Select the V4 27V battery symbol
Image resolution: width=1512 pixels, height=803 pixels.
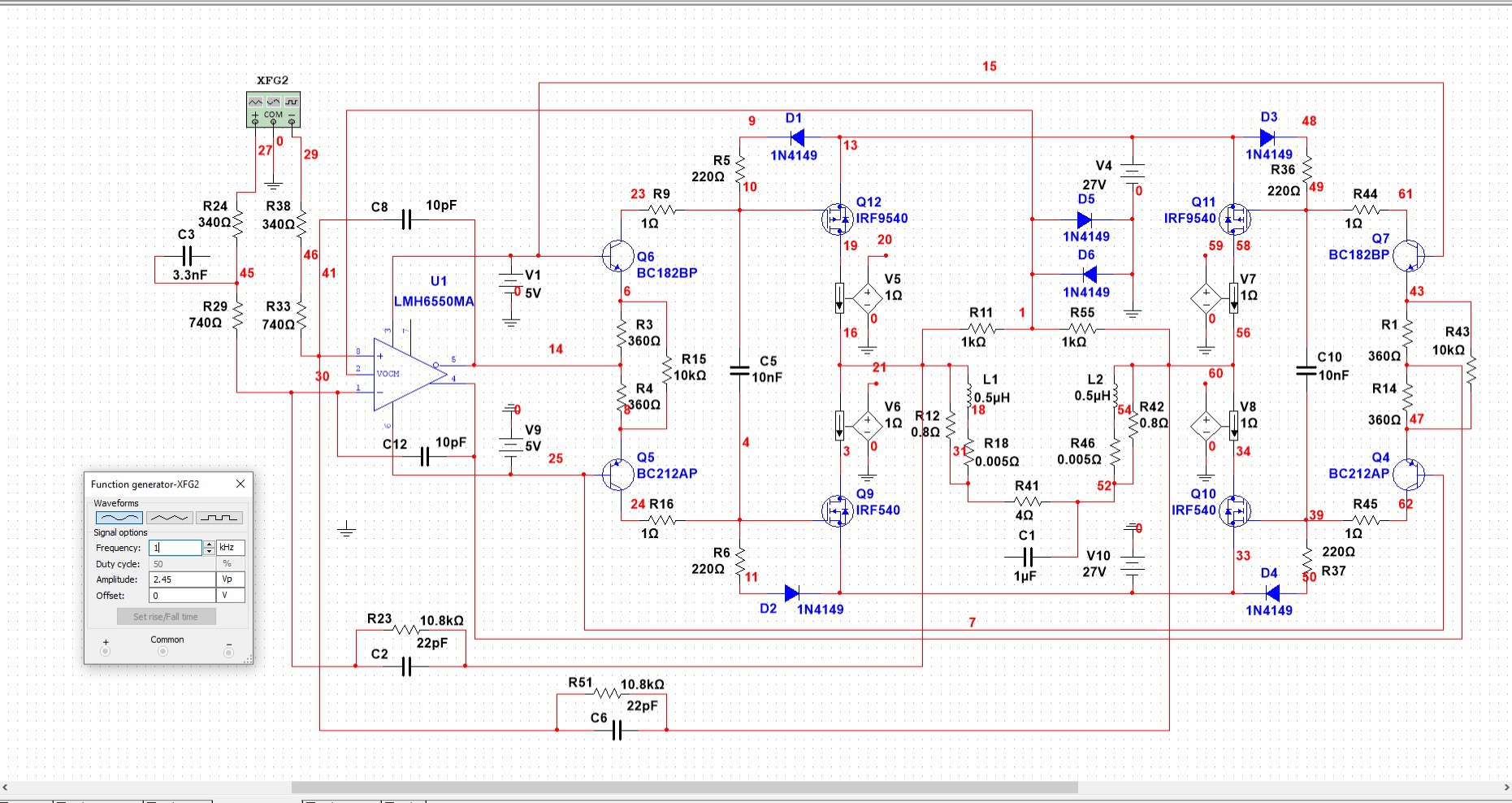coord(1133,171)
